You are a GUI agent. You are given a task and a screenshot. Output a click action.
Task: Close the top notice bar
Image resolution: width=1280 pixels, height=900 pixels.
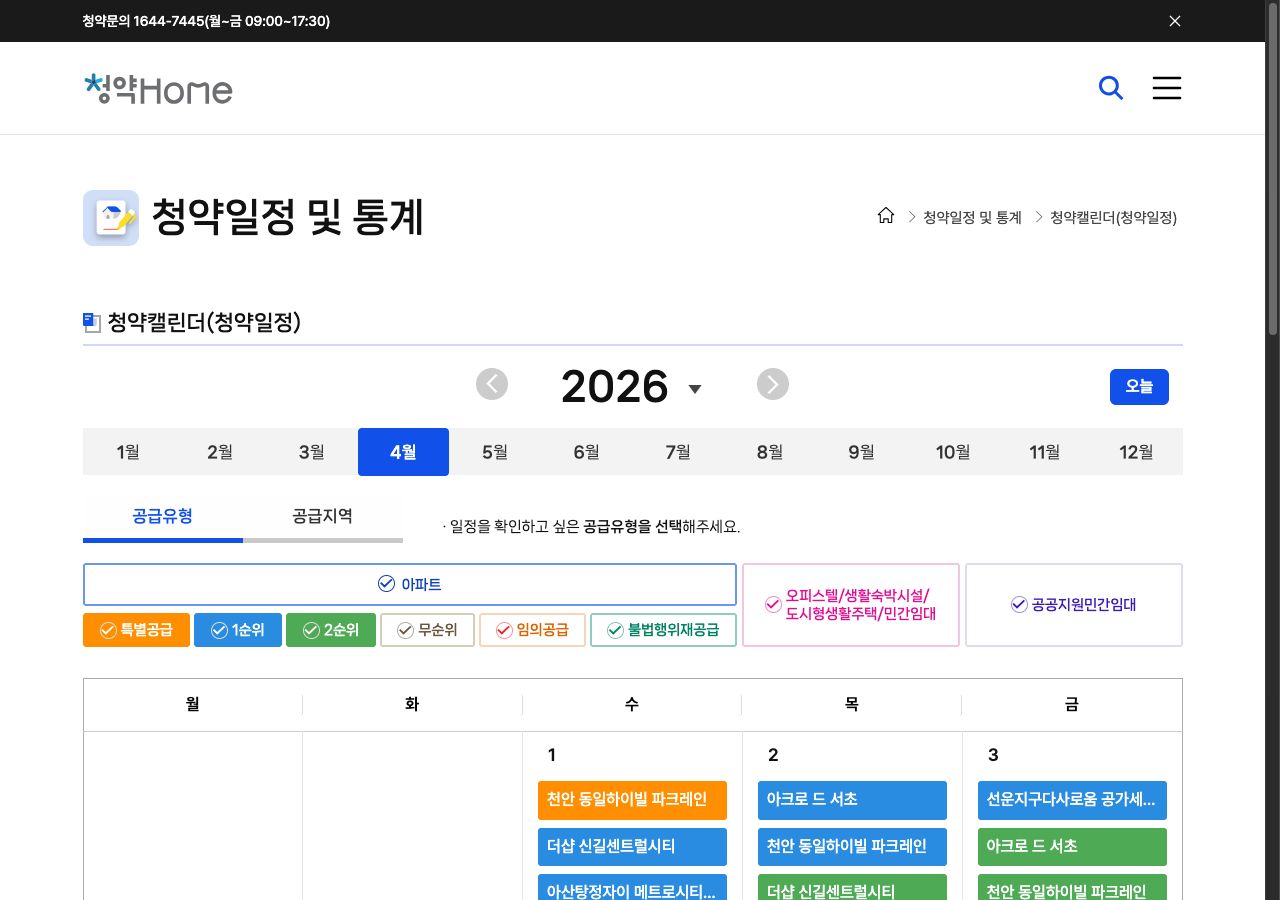1175,21
